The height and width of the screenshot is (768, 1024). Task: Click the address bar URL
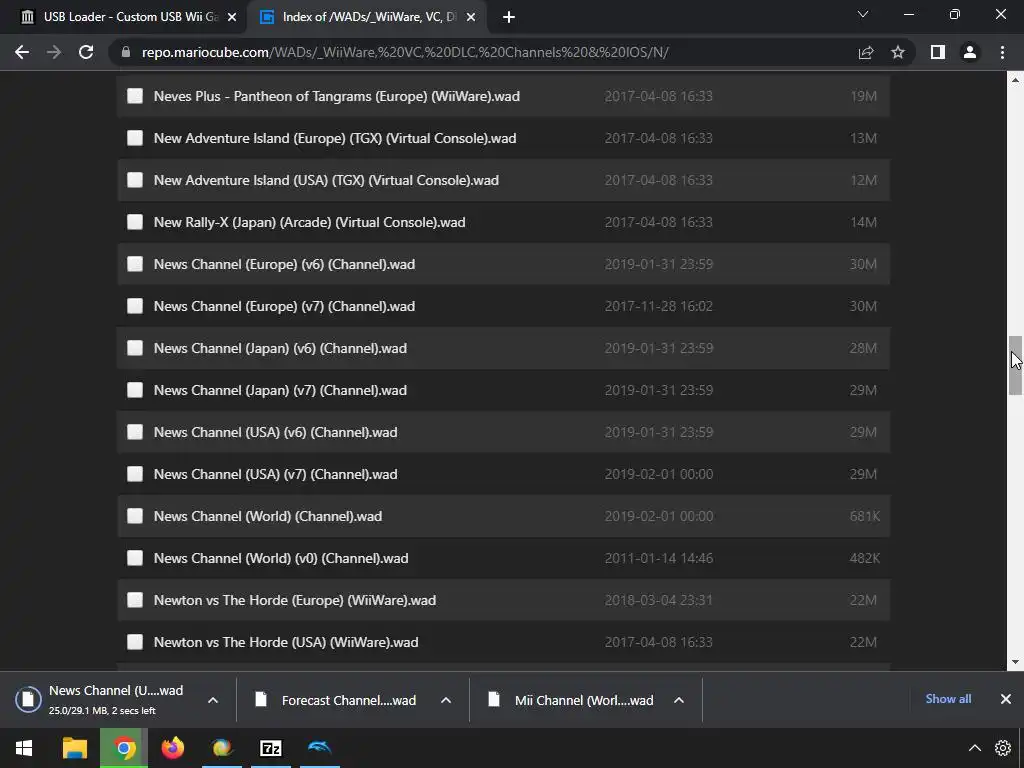[405, 52]
